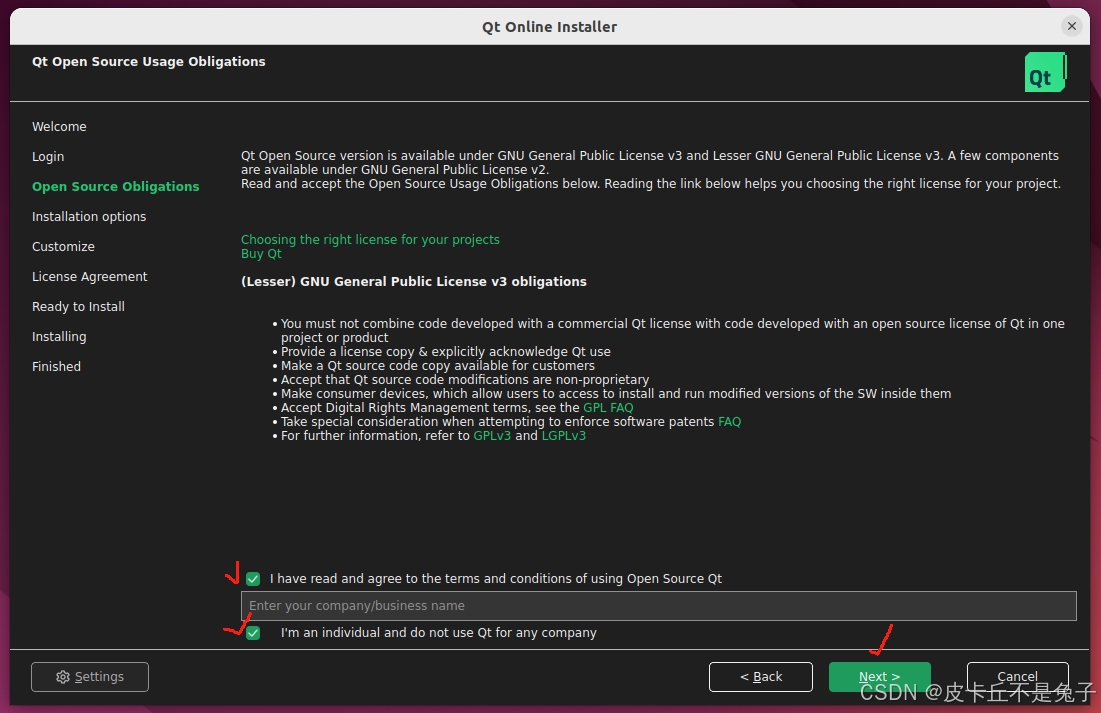Image resolution: width=1101 pixels, height=713 pixels.
Task: Open the installer Settings dialog
Action: click(x=89, y=677)
